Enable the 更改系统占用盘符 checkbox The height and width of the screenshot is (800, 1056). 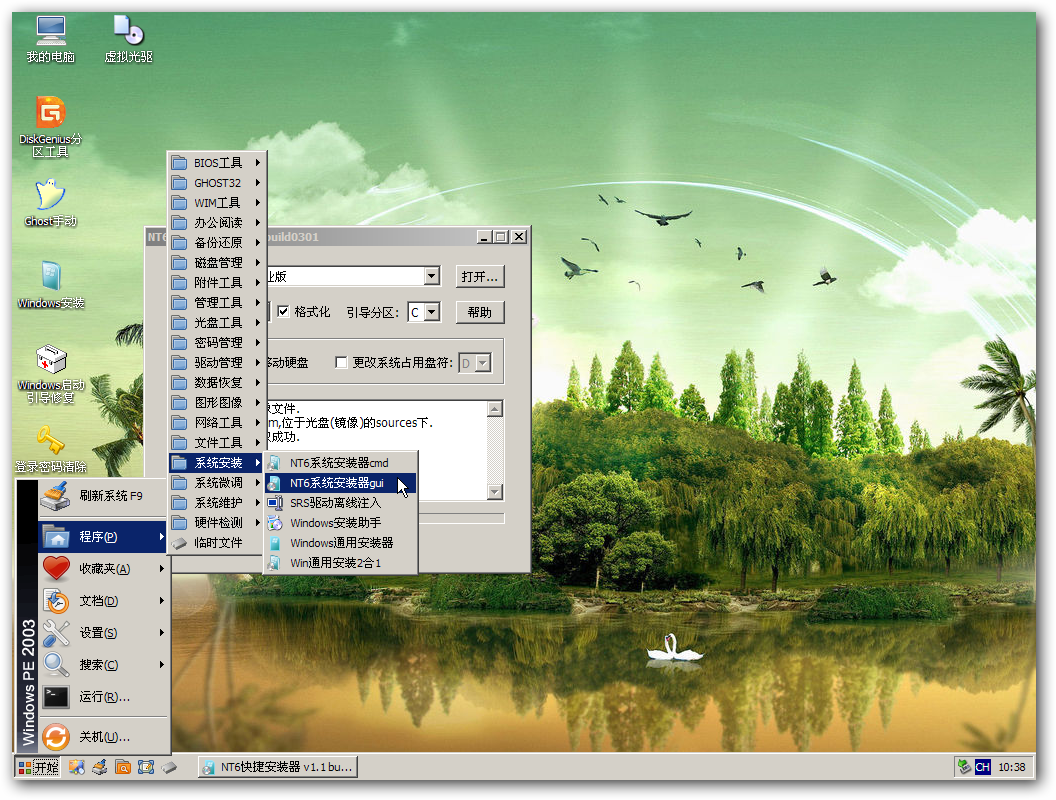coord(341,362)
